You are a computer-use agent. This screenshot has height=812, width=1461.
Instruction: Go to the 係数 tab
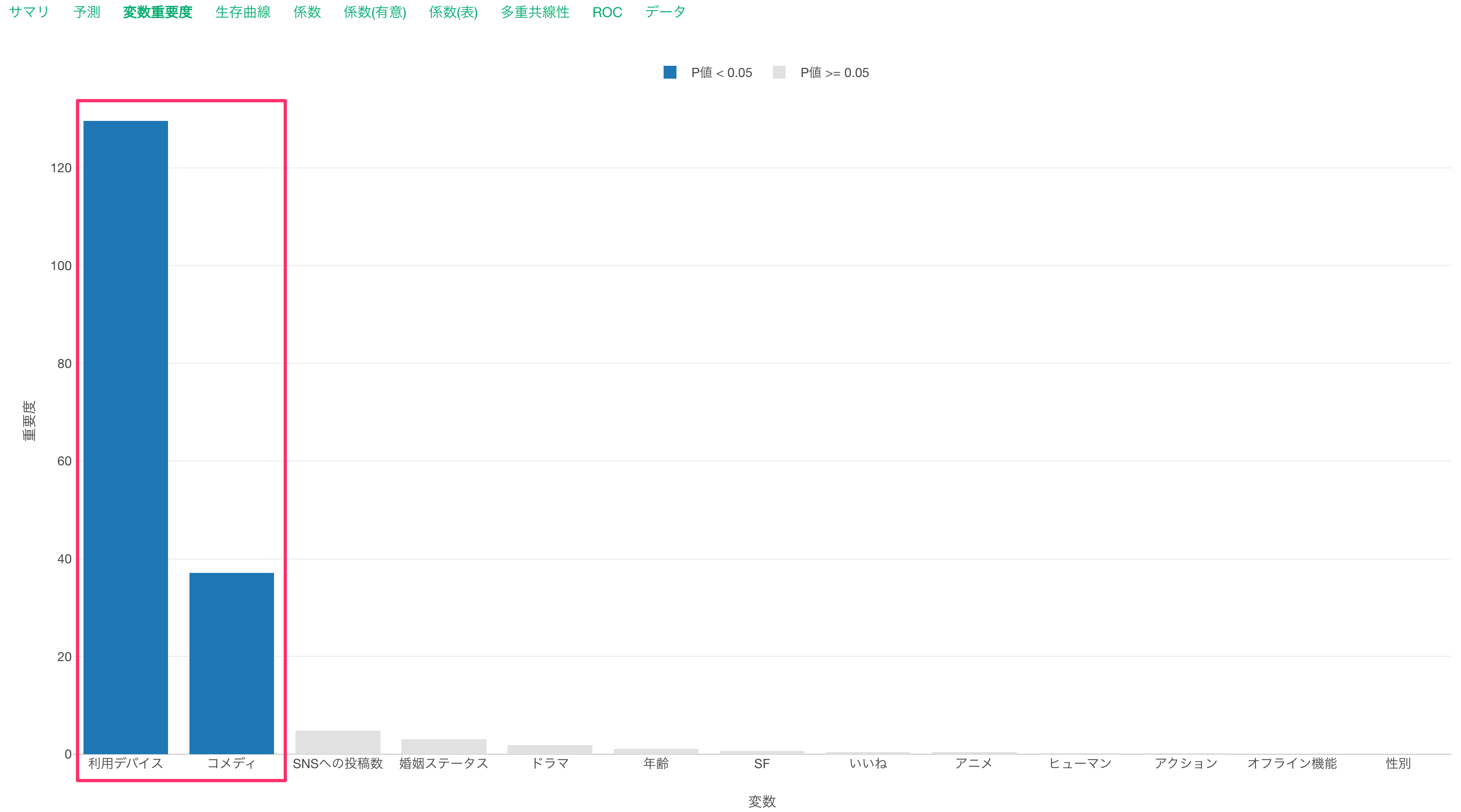(x=307, y=12)
